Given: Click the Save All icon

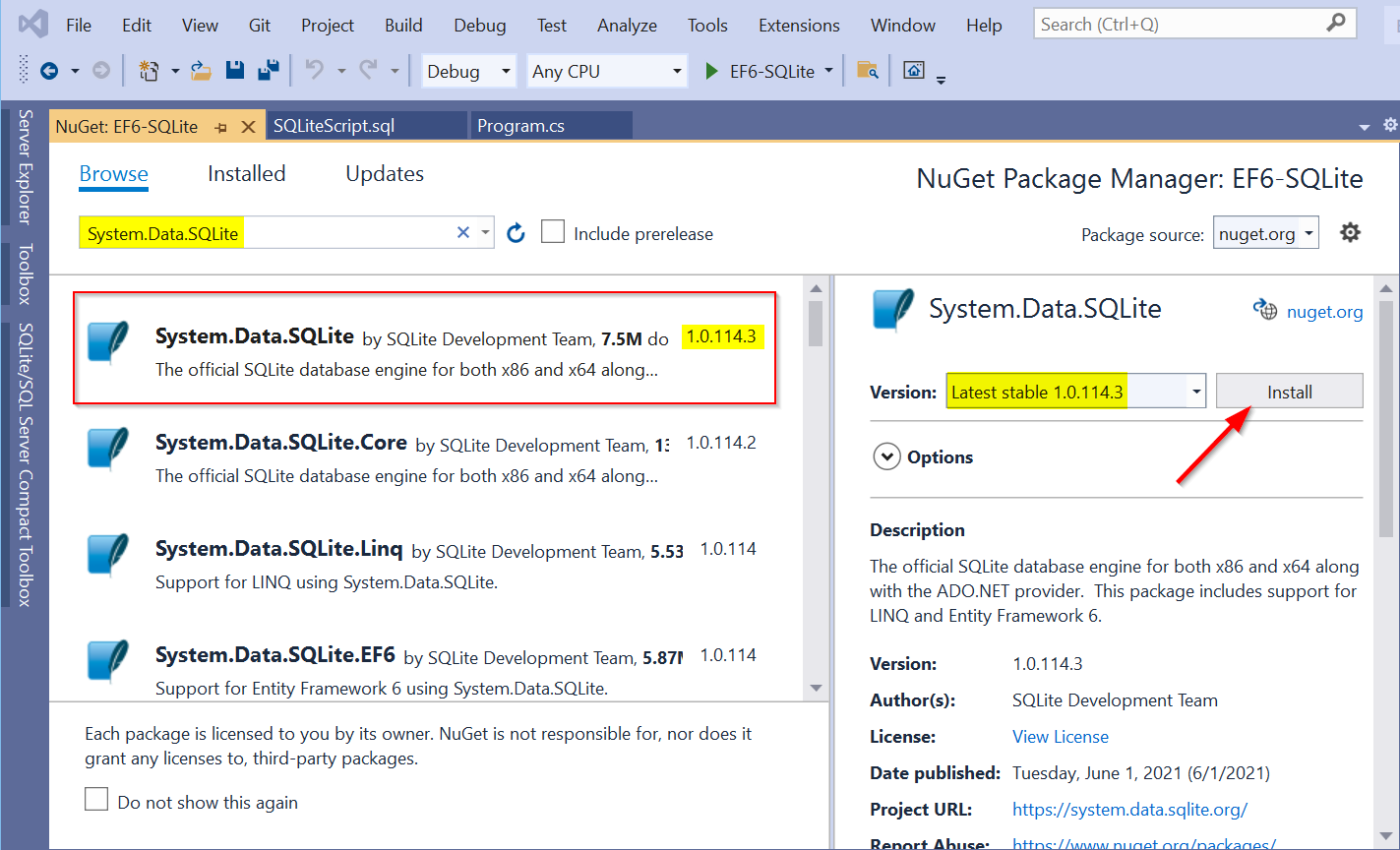Looking at the screenshot, I should click(x=263, y=70).
